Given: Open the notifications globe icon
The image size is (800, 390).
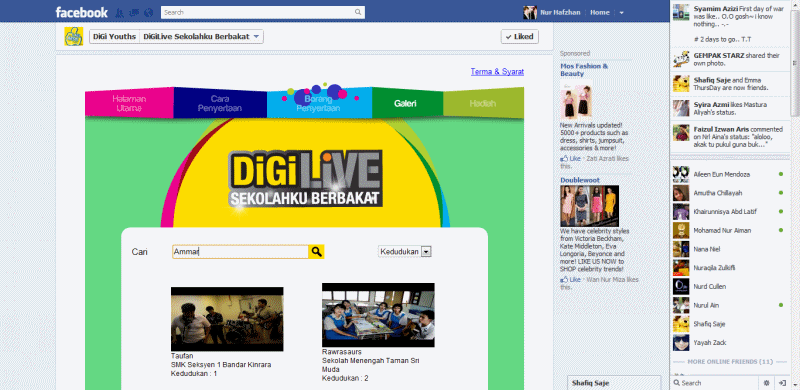Looking at the screenshot, I should tap(148, 12).
